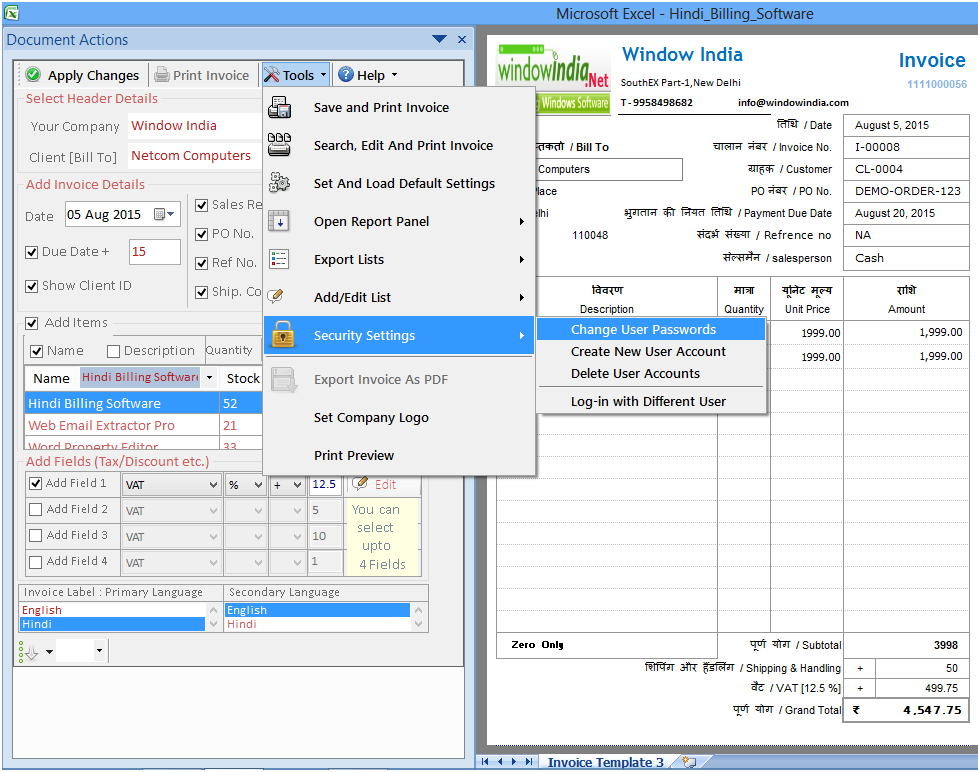
Task: Click the Tools wrench icon
Action: (x=271, y=75)
